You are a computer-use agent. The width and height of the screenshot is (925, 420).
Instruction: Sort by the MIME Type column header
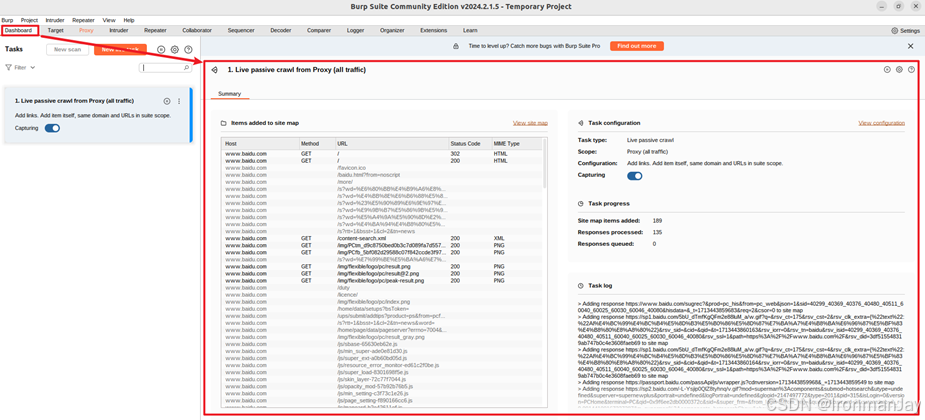[516, 144]
